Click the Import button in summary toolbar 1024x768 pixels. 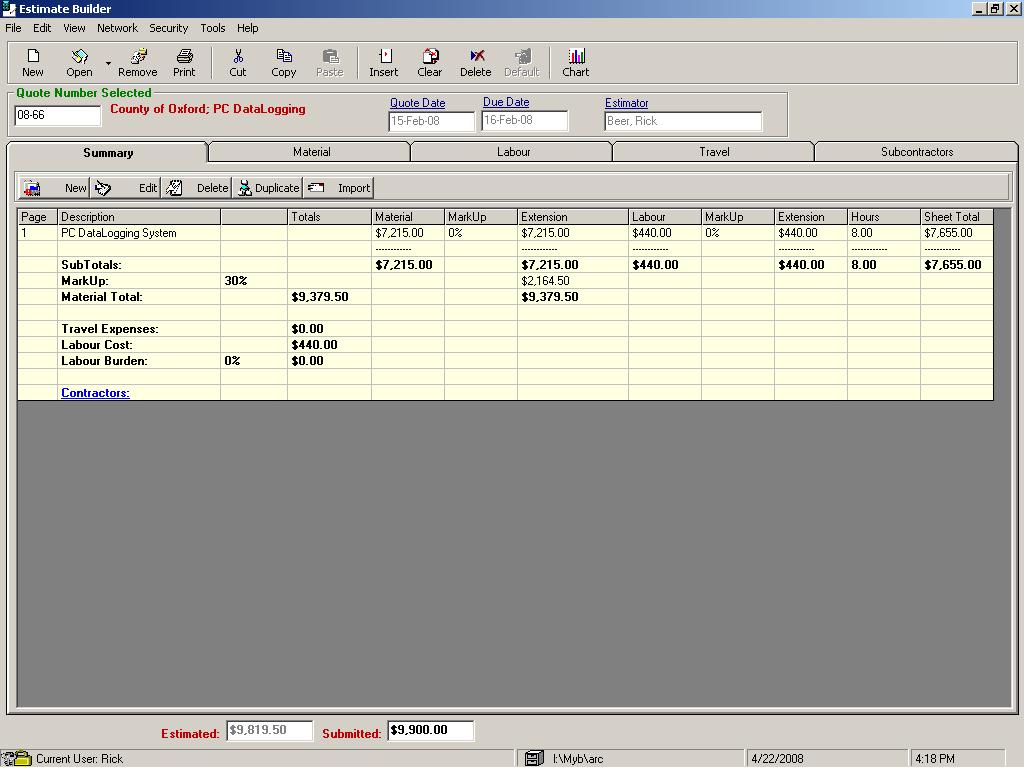pos(339,188)
